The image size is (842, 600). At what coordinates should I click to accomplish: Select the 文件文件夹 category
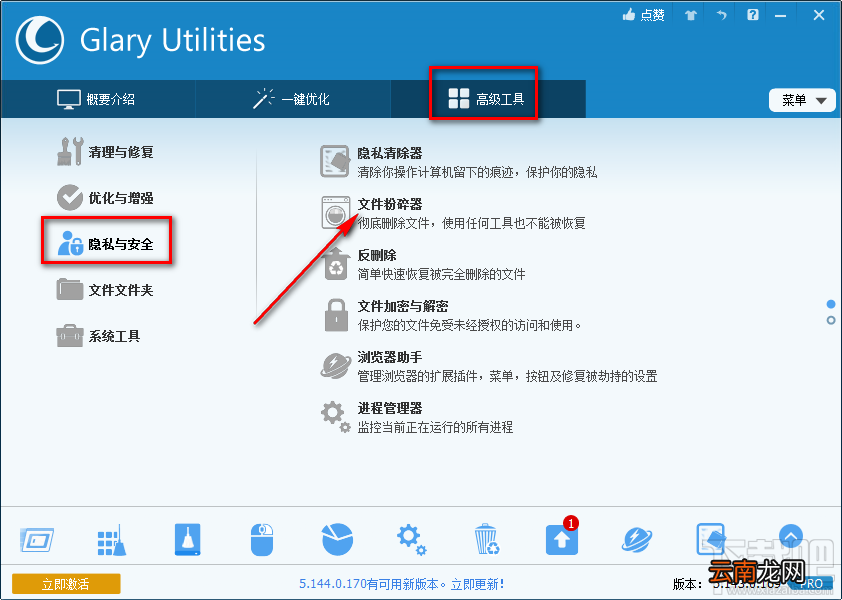click(x=105, y=290)
